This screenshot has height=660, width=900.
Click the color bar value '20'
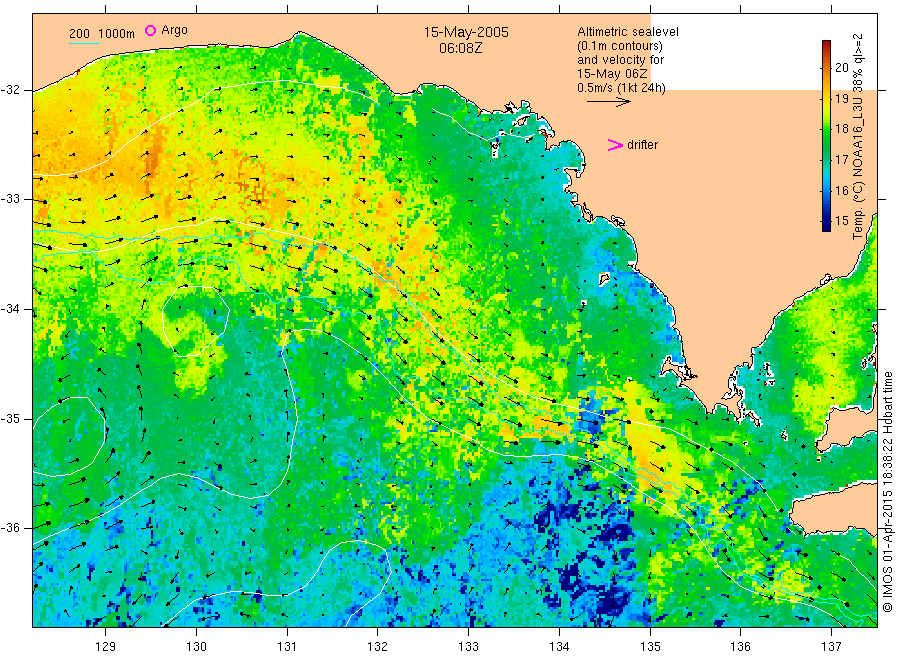(841, 67)
